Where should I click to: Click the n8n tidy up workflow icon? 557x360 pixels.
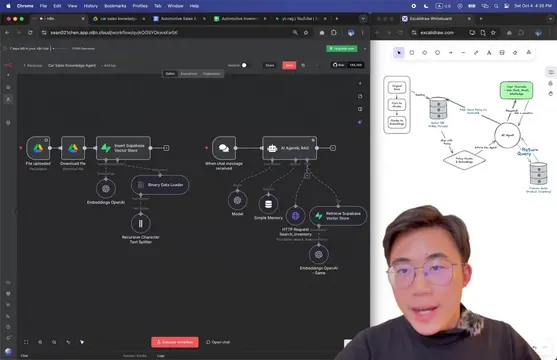[x=82, y=342]
